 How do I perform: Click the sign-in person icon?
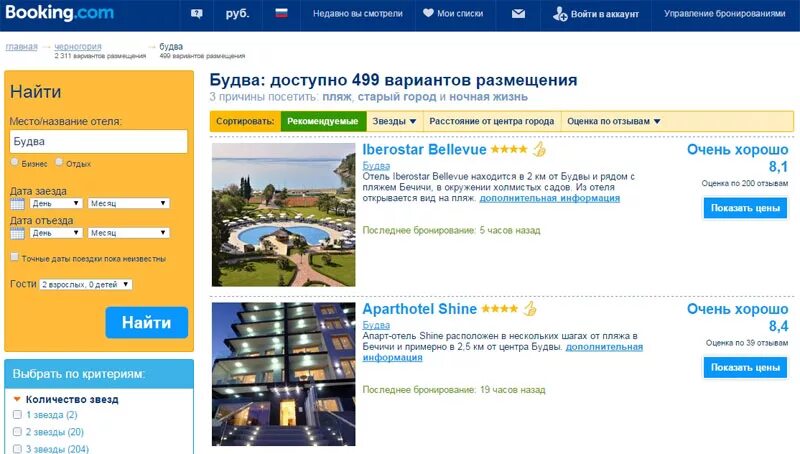(x=559, y=14)
